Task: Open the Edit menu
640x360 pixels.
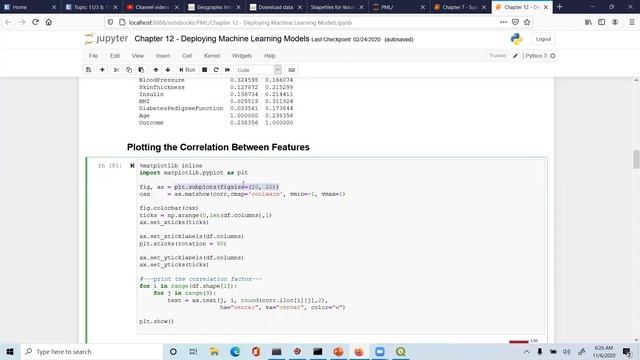Action: (115, 56)
